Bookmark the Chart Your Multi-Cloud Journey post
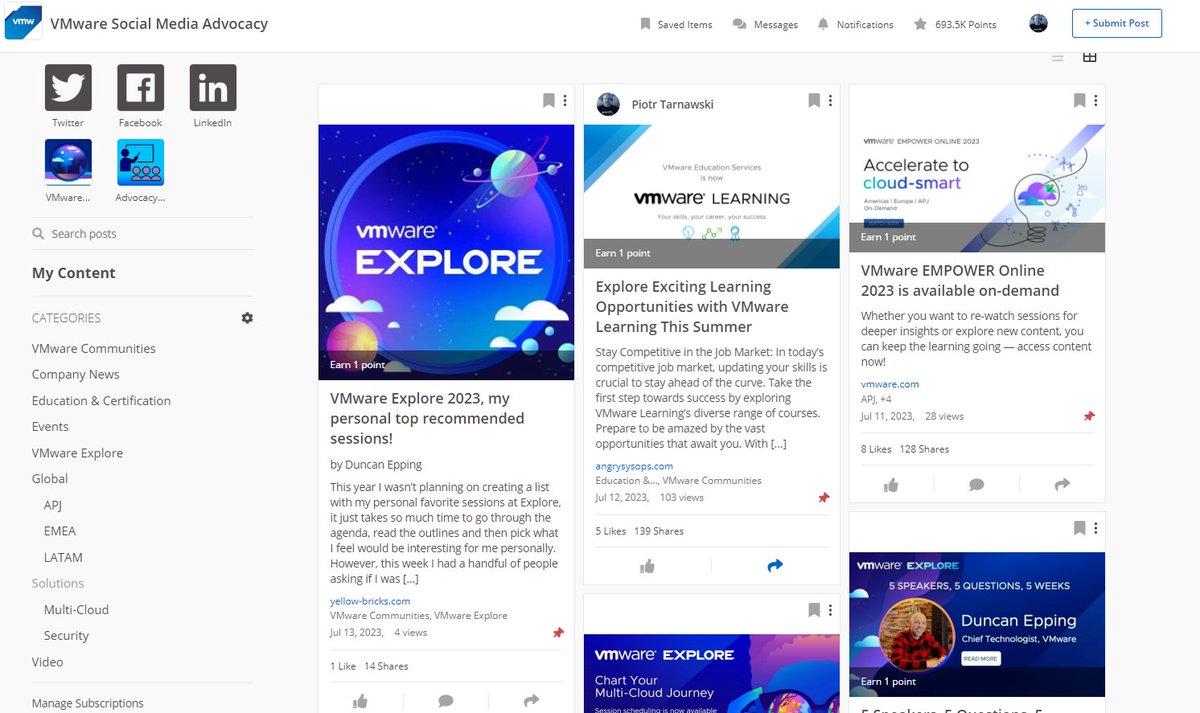The height and width of the screenshot is (713, 1200). [x=814, y=610]
